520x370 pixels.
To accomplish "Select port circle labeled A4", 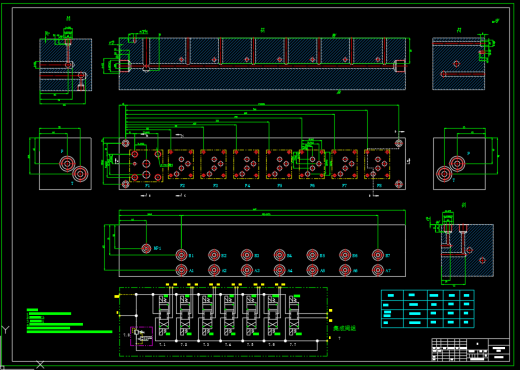I will click(x=279, y=270).
